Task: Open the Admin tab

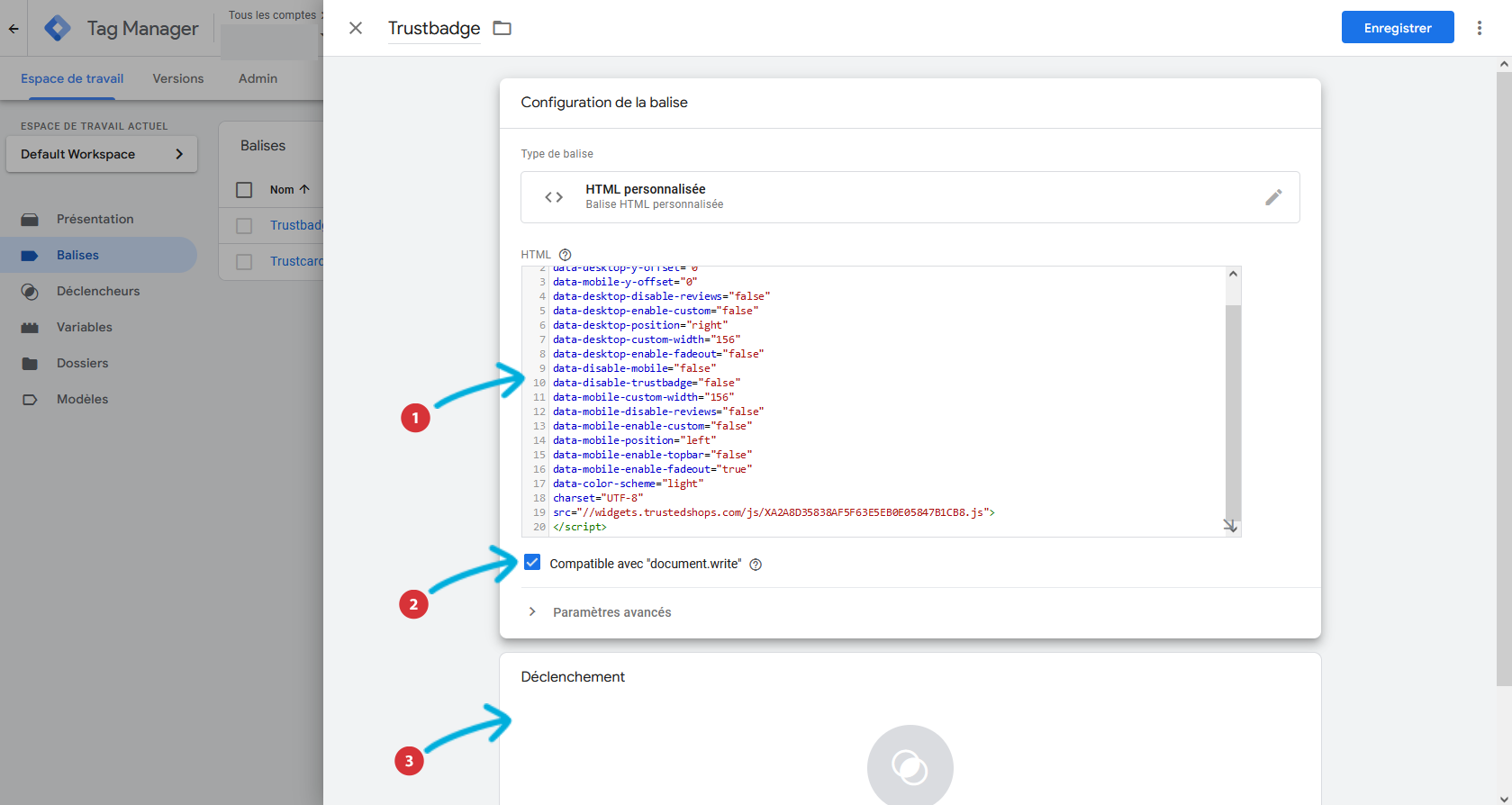Action: pyautogui.click(x=258, y=78)
